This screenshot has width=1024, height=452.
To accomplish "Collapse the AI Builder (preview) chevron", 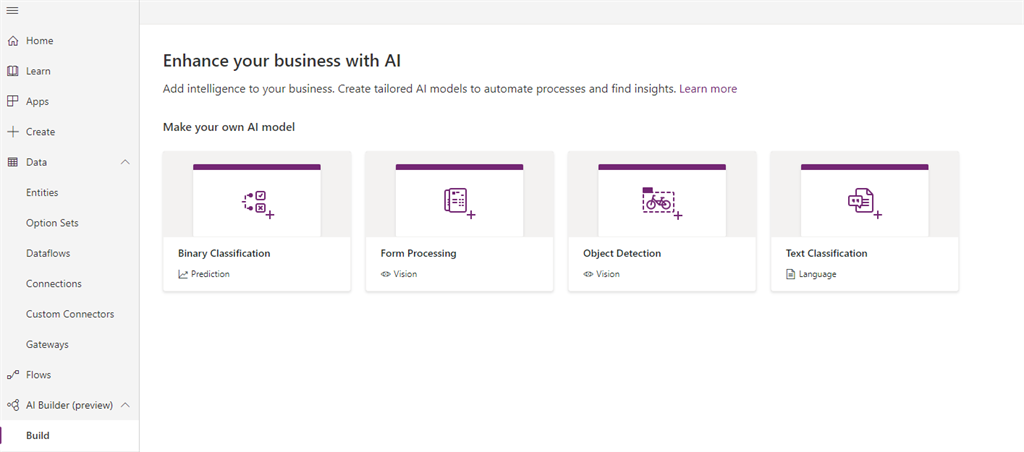I will 126,405.
